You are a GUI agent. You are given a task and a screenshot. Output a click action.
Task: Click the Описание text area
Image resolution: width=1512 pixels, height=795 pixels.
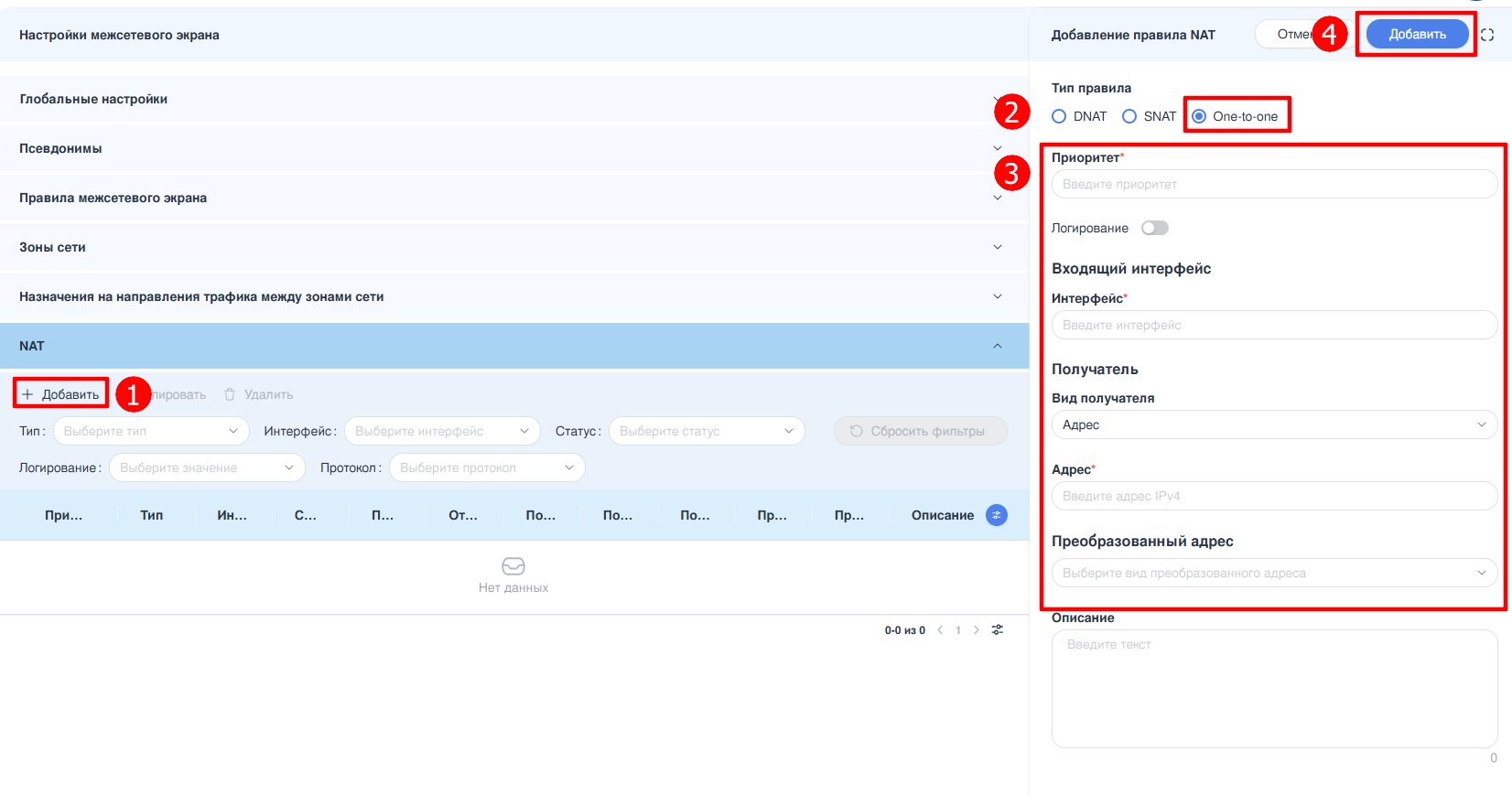(x=1273, y=688)
